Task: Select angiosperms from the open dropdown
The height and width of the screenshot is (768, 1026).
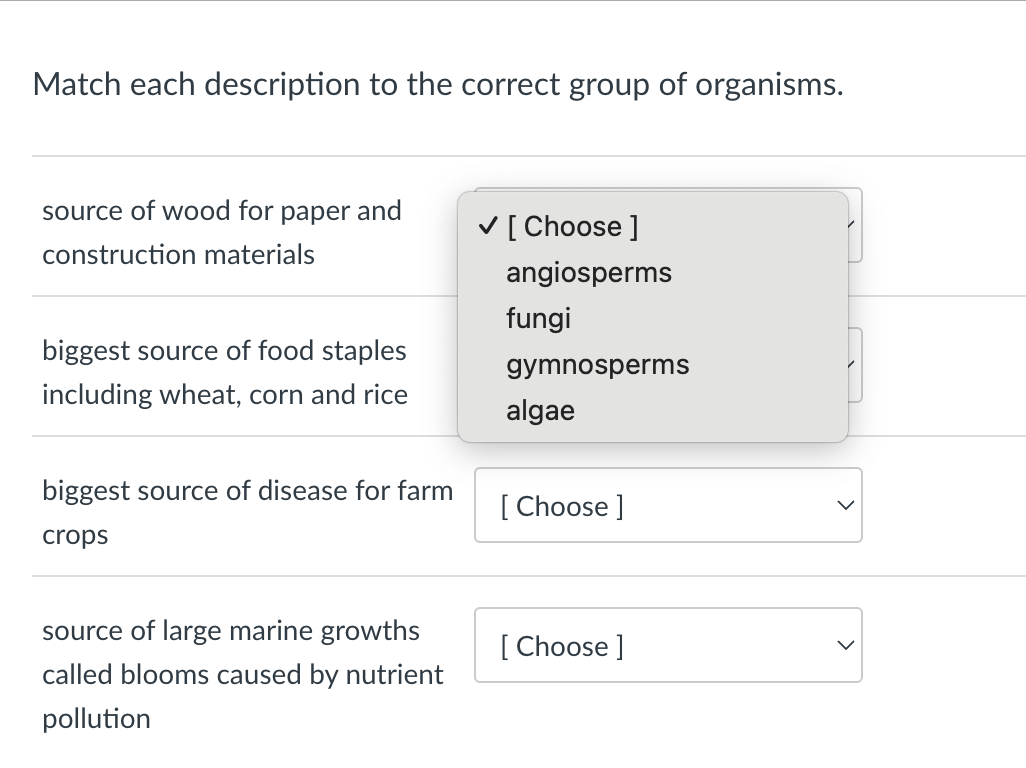Action: (588, 272)
